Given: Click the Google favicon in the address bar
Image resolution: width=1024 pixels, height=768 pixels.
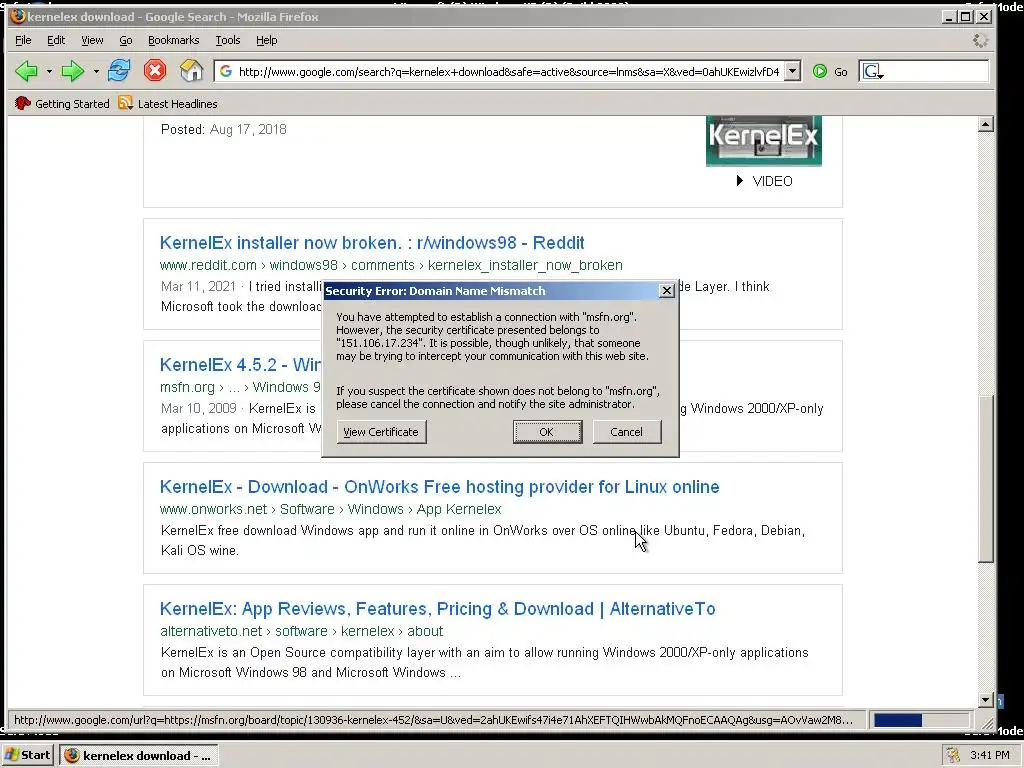Looking at the screenshot, I should (x=226, y=71).
